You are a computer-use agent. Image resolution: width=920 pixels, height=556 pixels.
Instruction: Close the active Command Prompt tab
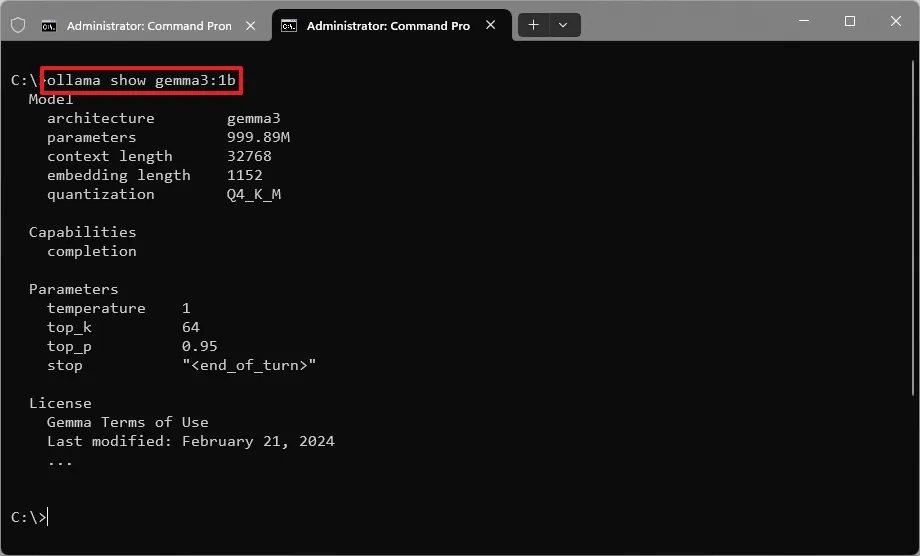click(x=492, y=26)
